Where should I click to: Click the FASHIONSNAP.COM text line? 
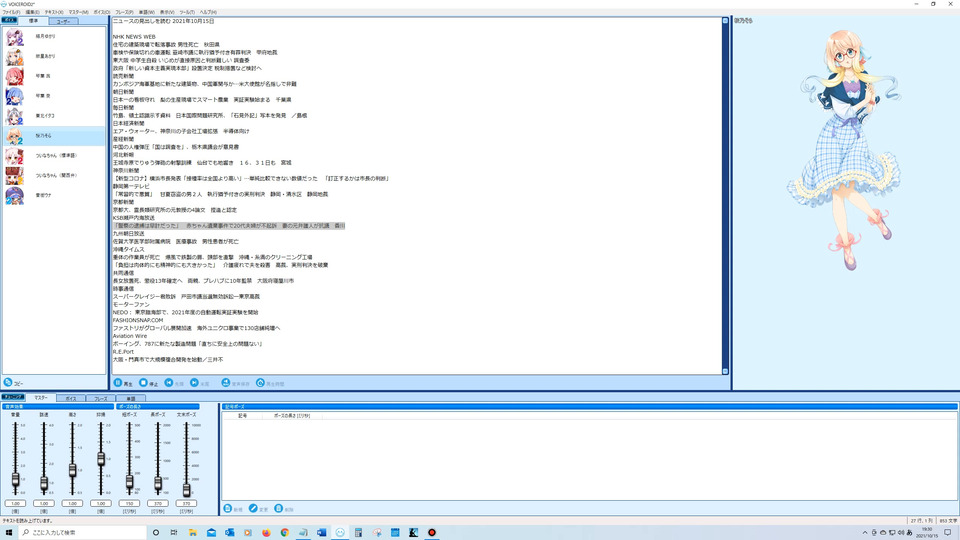(138, 320)
